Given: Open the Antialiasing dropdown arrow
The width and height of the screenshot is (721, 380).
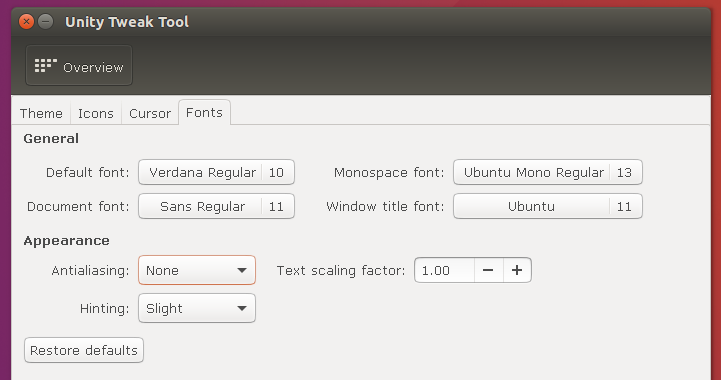Looking at the screenshot, I should click(242, 271).
